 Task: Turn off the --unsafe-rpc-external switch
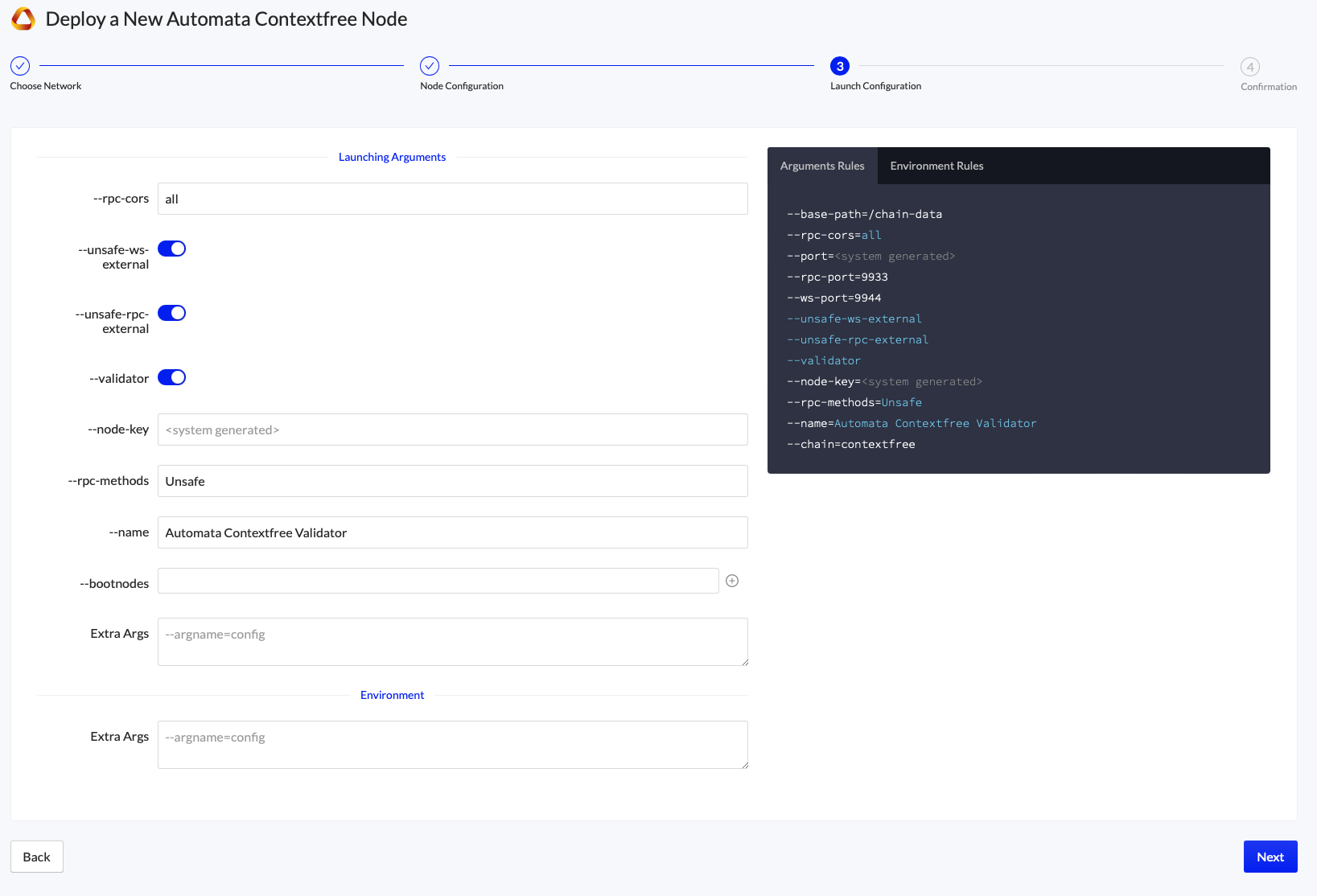tap(171, 313)
